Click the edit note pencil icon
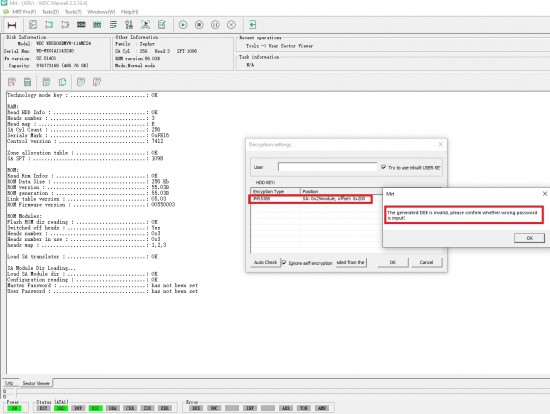The height and width of the screenshot is (414, 550). coord(162,25)
